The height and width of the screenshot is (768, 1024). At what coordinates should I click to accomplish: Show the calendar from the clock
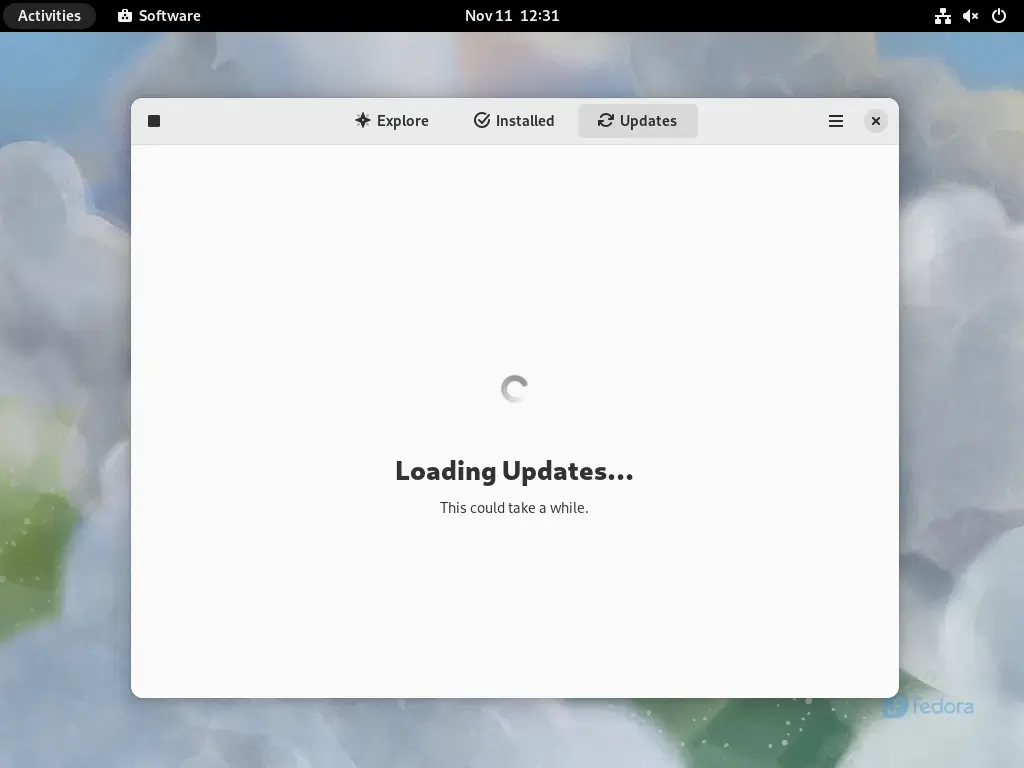tap(512, 16)
